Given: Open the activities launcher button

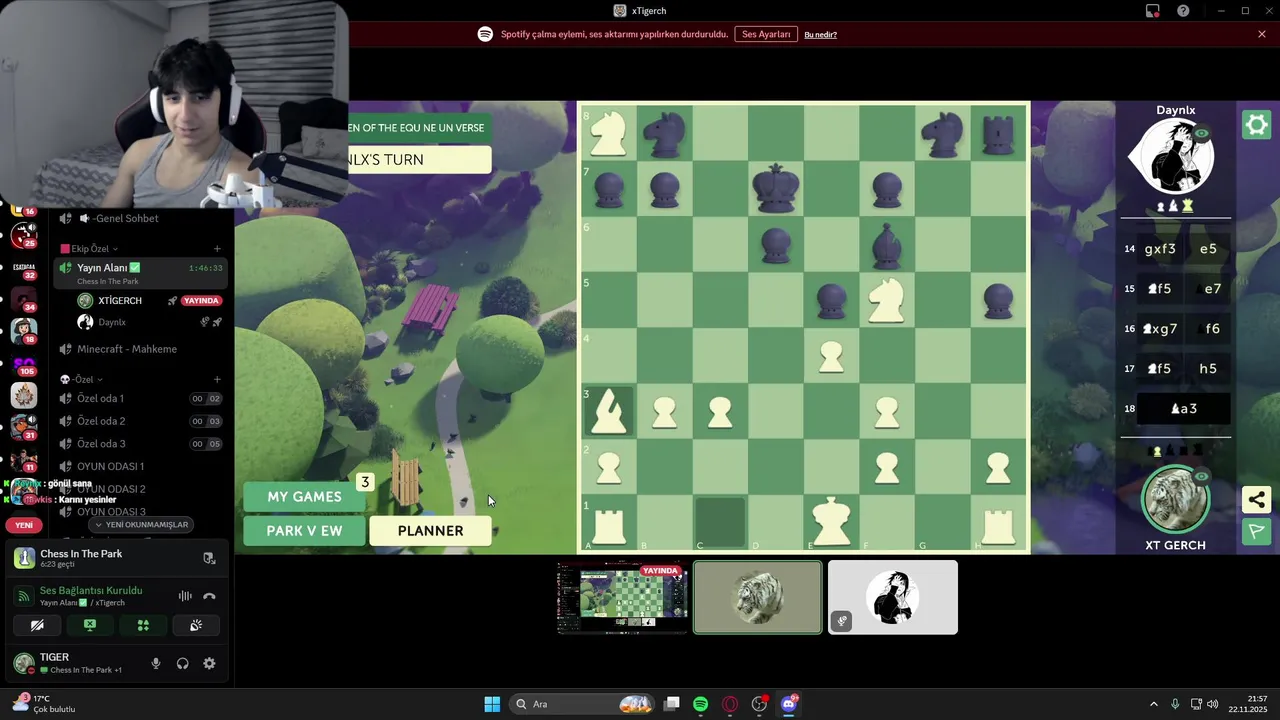Looking at the screenshot, I should (143, 625).
